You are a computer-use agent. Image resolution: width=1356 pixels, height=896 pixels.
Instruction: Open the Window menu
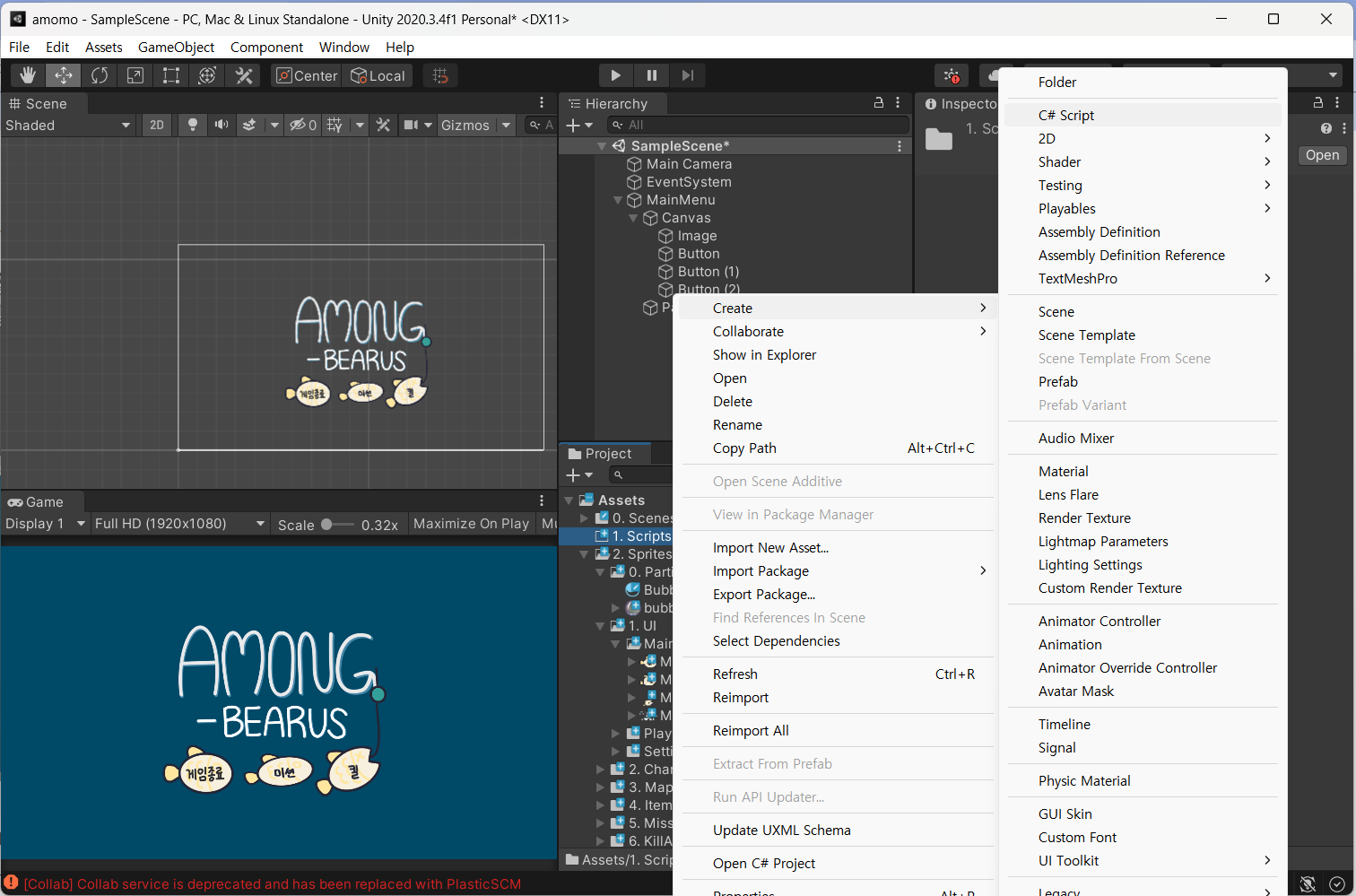click(x=344, y=47)
